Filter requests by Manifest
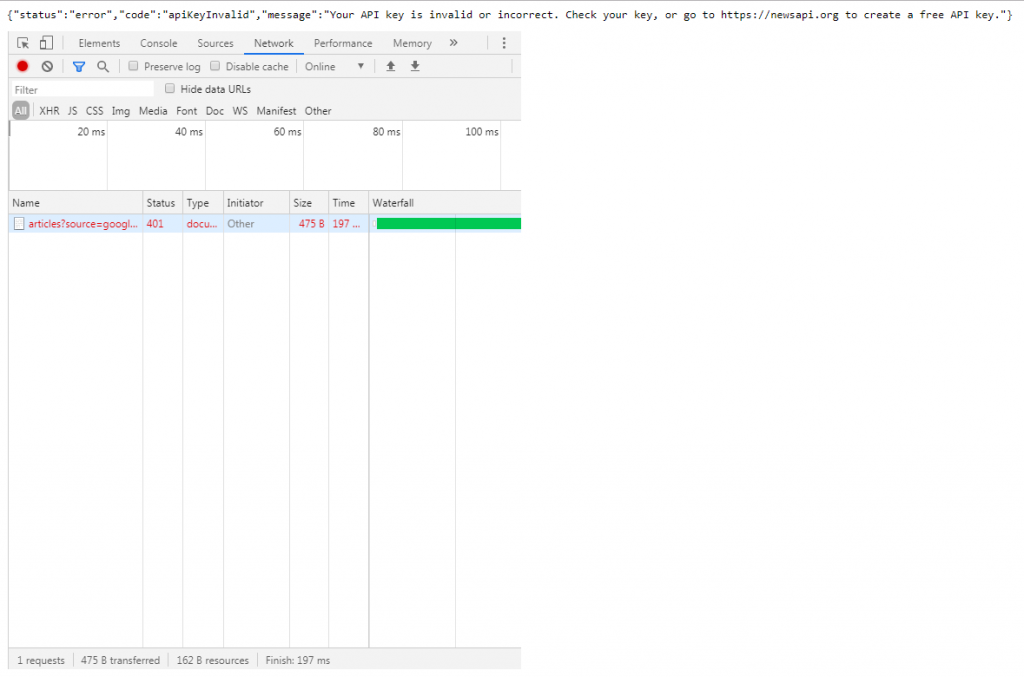This screenshot has width=1024, height=677. coord(276,111)
